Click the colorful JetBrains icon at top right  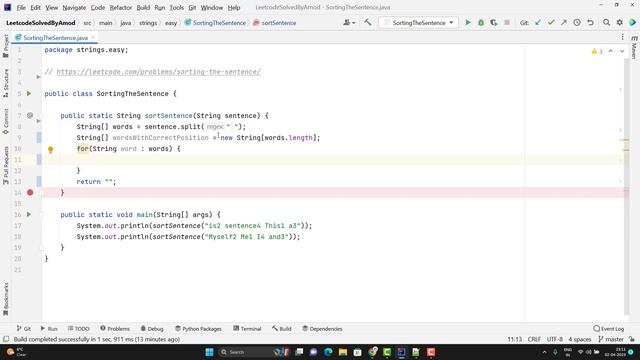[633, 23]
